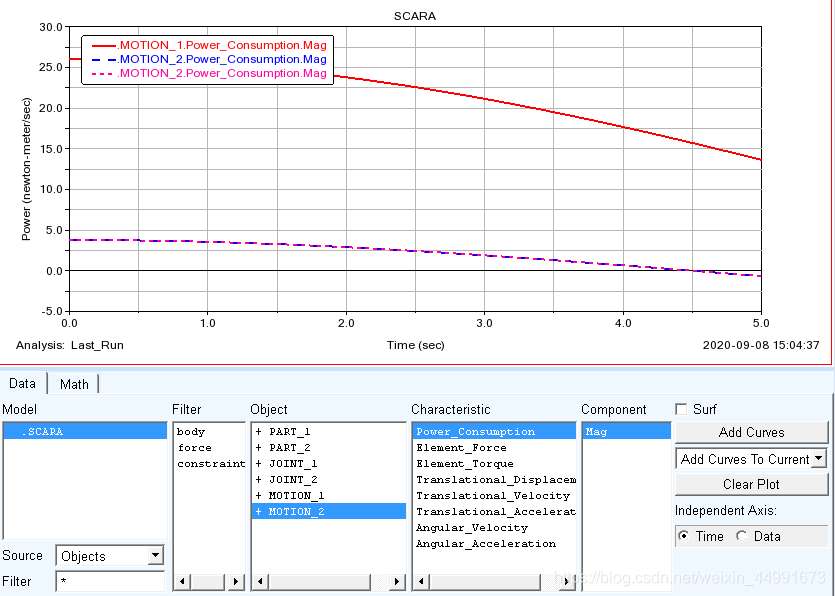Viewport: 835px width, 596px height.
Task: Click the Filter list's right scroll arrow
Action: (x=237, y=581)
